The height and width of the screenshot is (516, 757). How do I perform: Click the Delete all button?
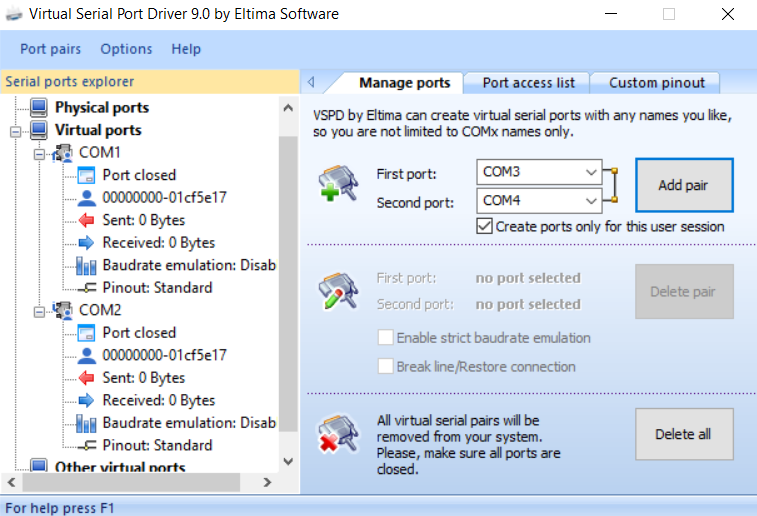(683, 435)
